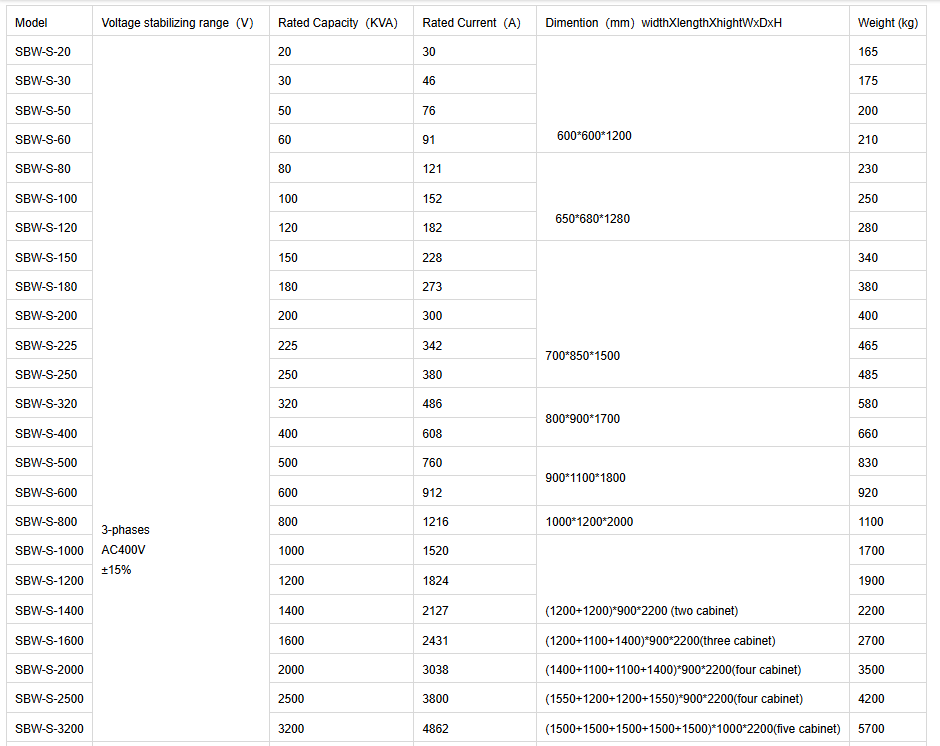Click the 4862 rated current value

click(435, 729)
